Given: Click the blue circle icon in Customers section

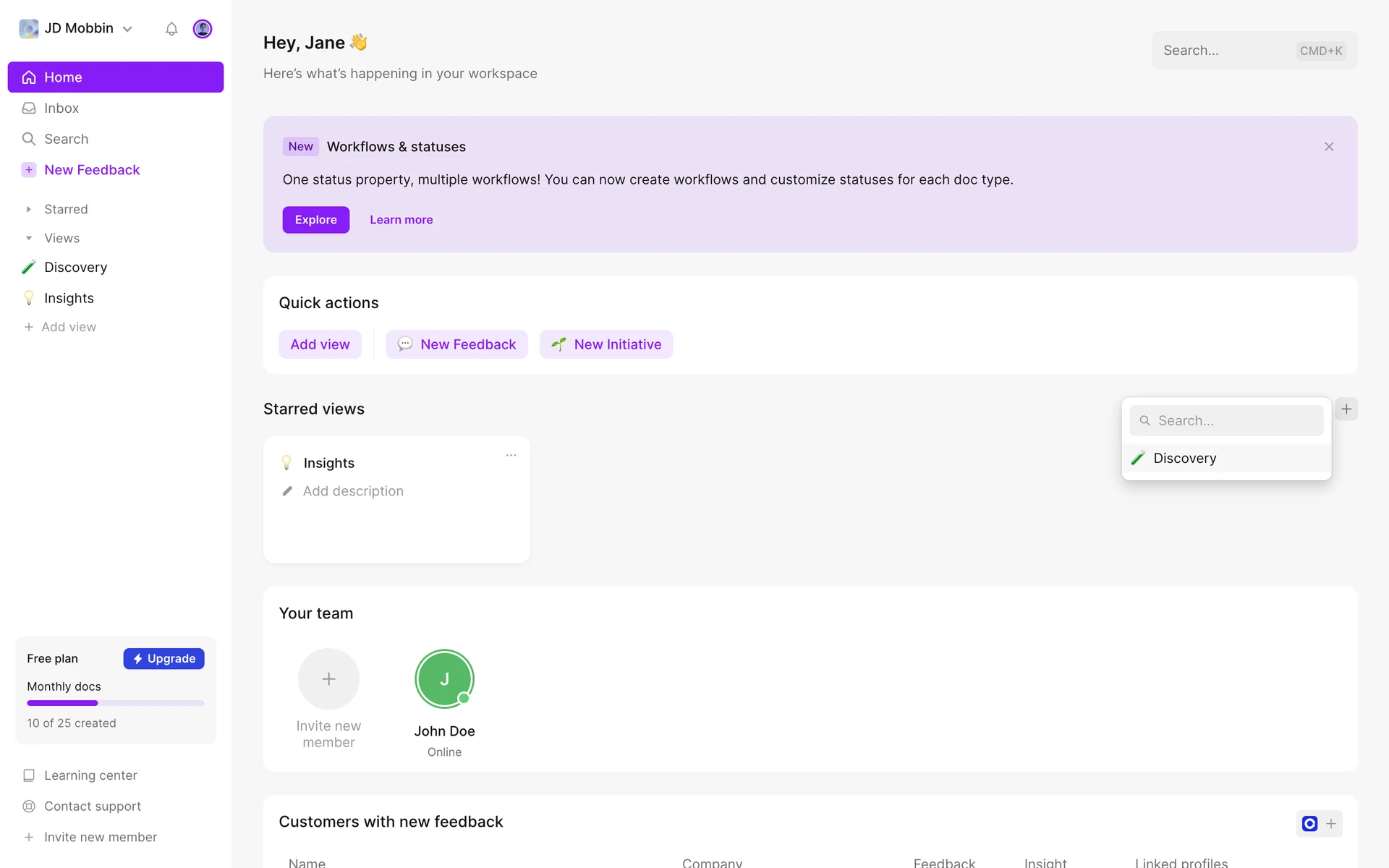Looking at the screenshot, I should coord(1309,823).
